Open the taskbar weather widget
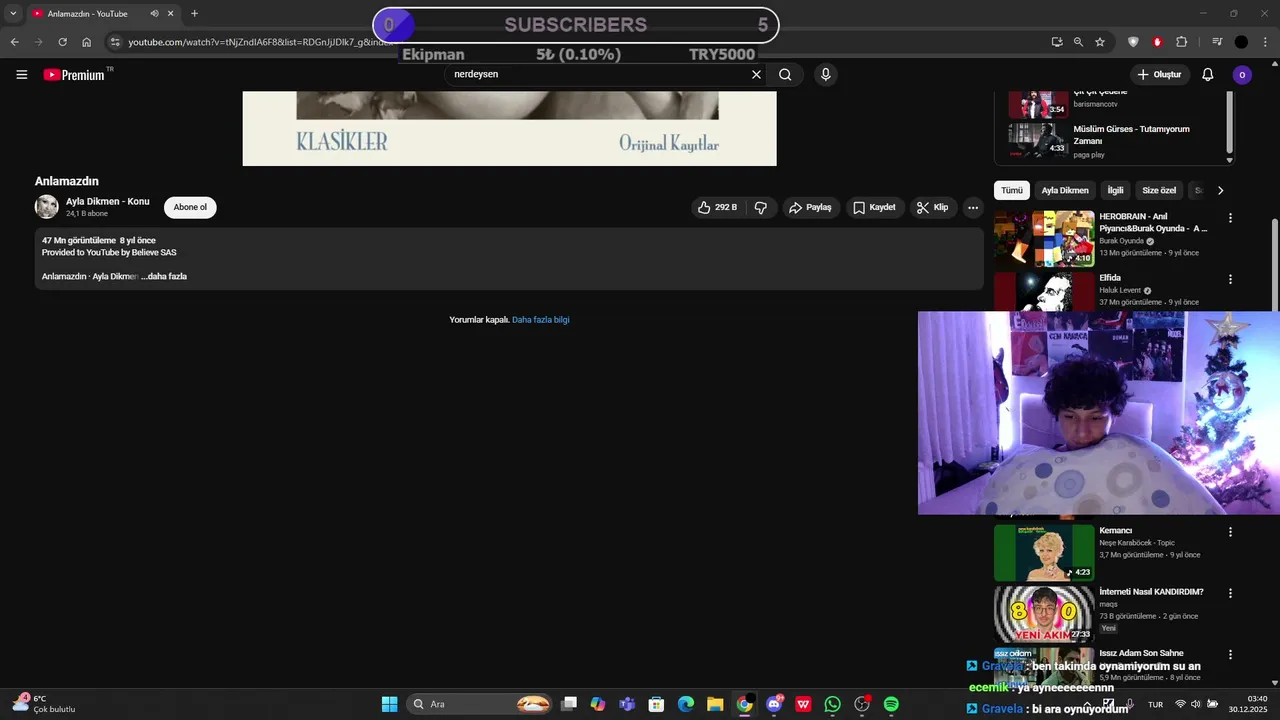This screenshot has width=1280, height=720. [44, 704]
